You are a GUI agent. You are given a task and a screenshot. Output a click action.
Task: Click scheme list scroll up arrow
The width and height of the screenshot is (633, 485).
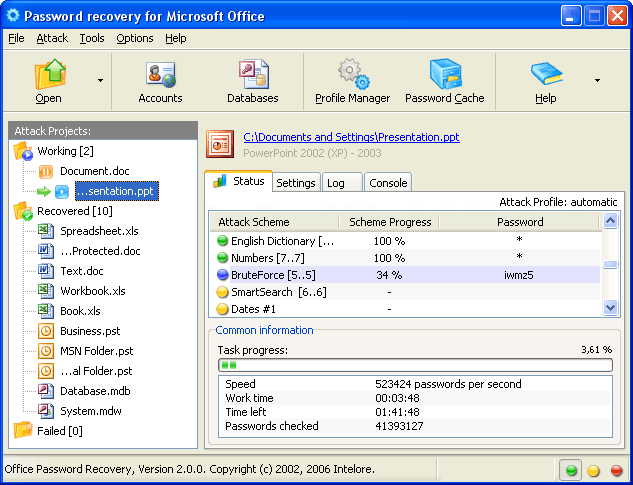click(610, 221)
